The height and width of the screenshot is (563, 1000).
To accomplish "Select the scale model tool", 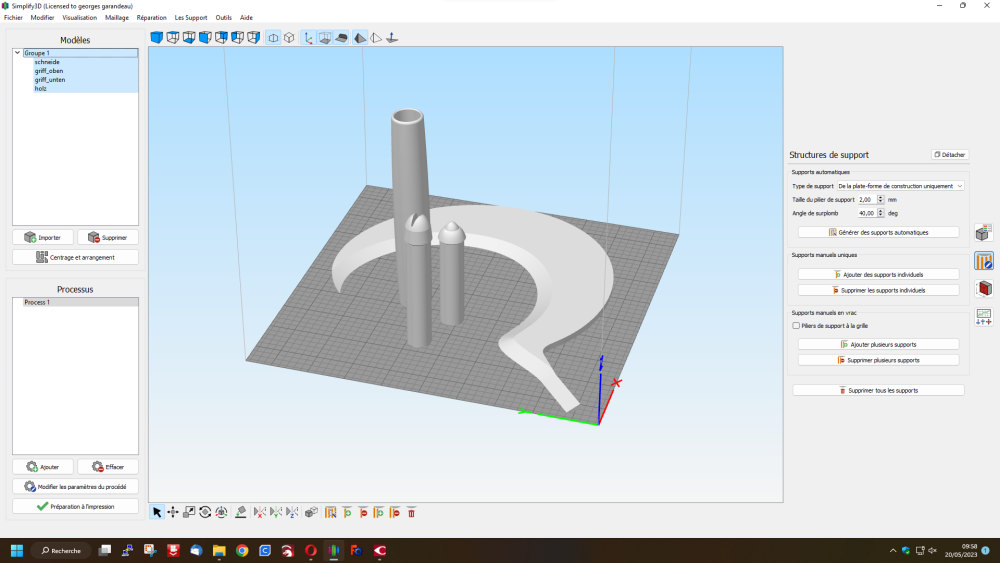I will [x=189, y=512].
